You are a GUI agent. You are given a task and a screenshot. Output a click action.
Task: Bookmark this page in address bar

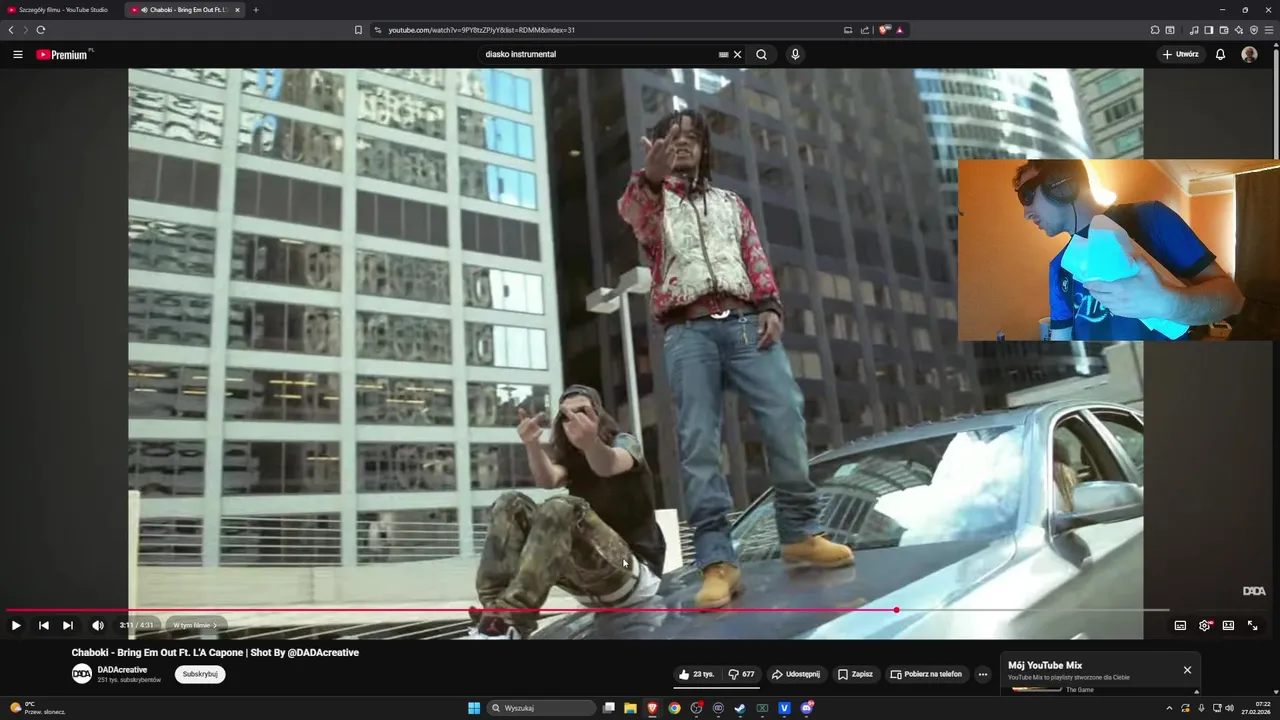tap(358, 30)
